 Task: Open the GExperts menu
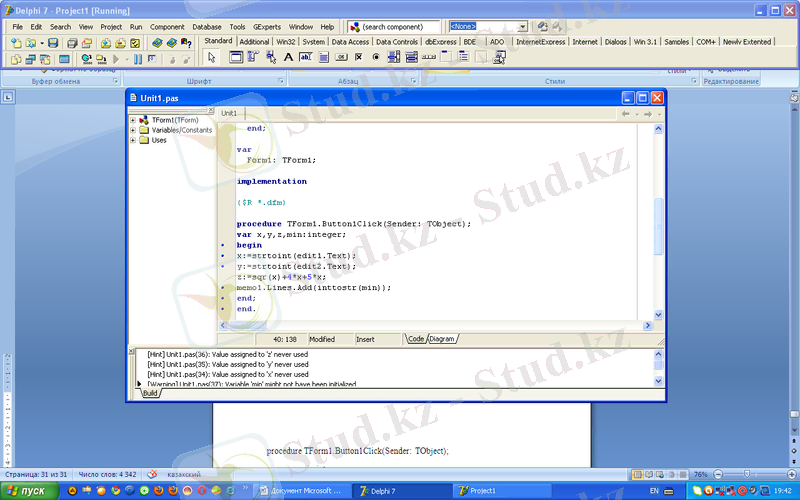[267, 26]
